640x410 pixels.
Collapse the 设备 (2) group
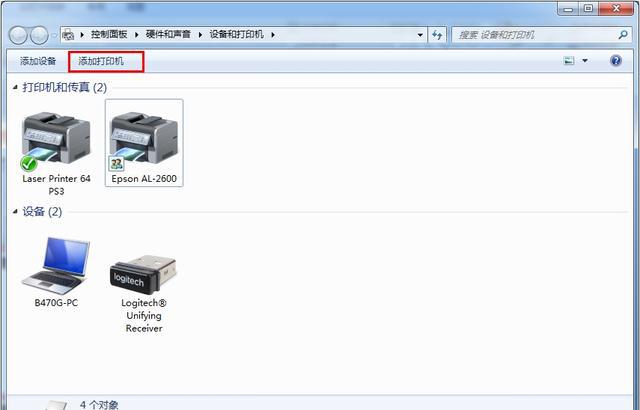point(16,211)
